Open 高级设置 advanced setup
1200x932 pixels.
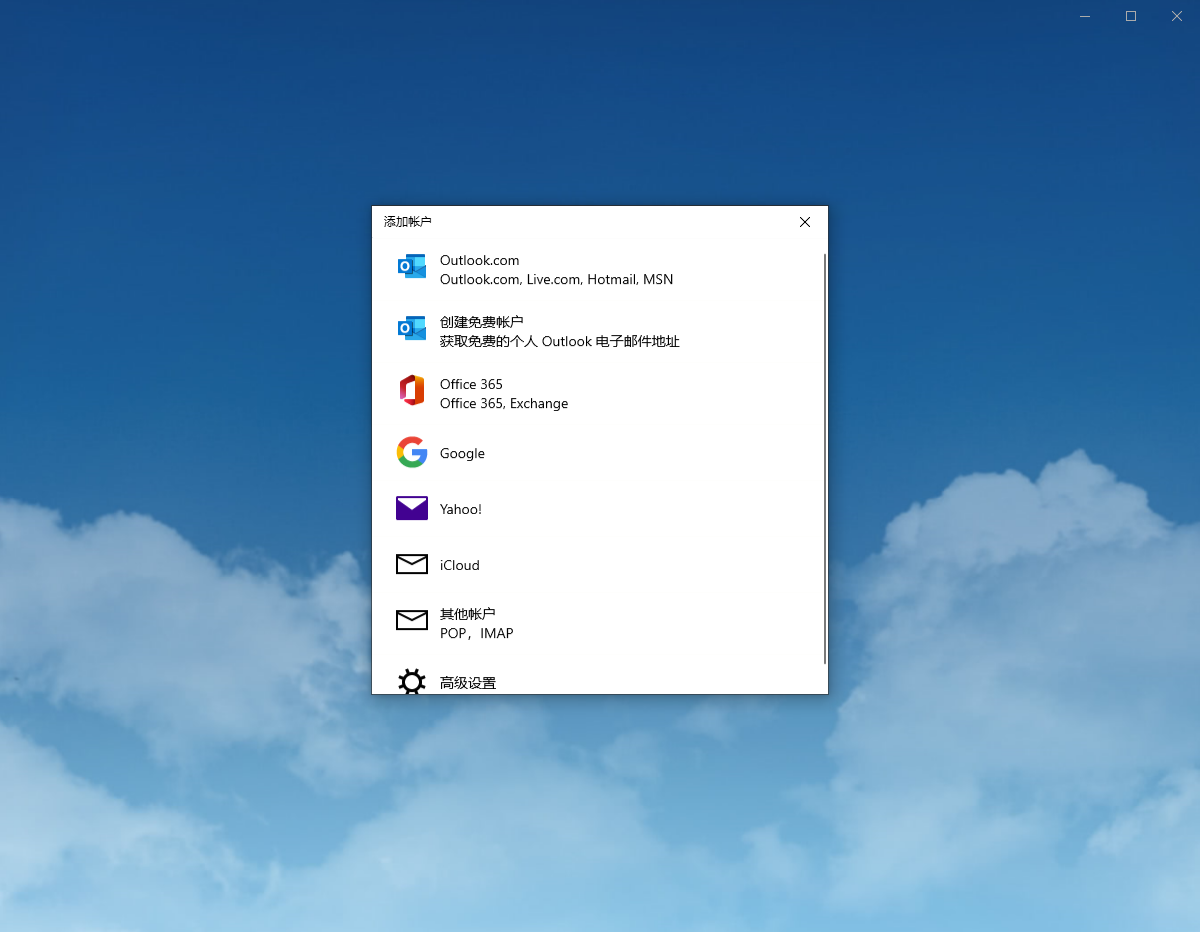(468, 683)
